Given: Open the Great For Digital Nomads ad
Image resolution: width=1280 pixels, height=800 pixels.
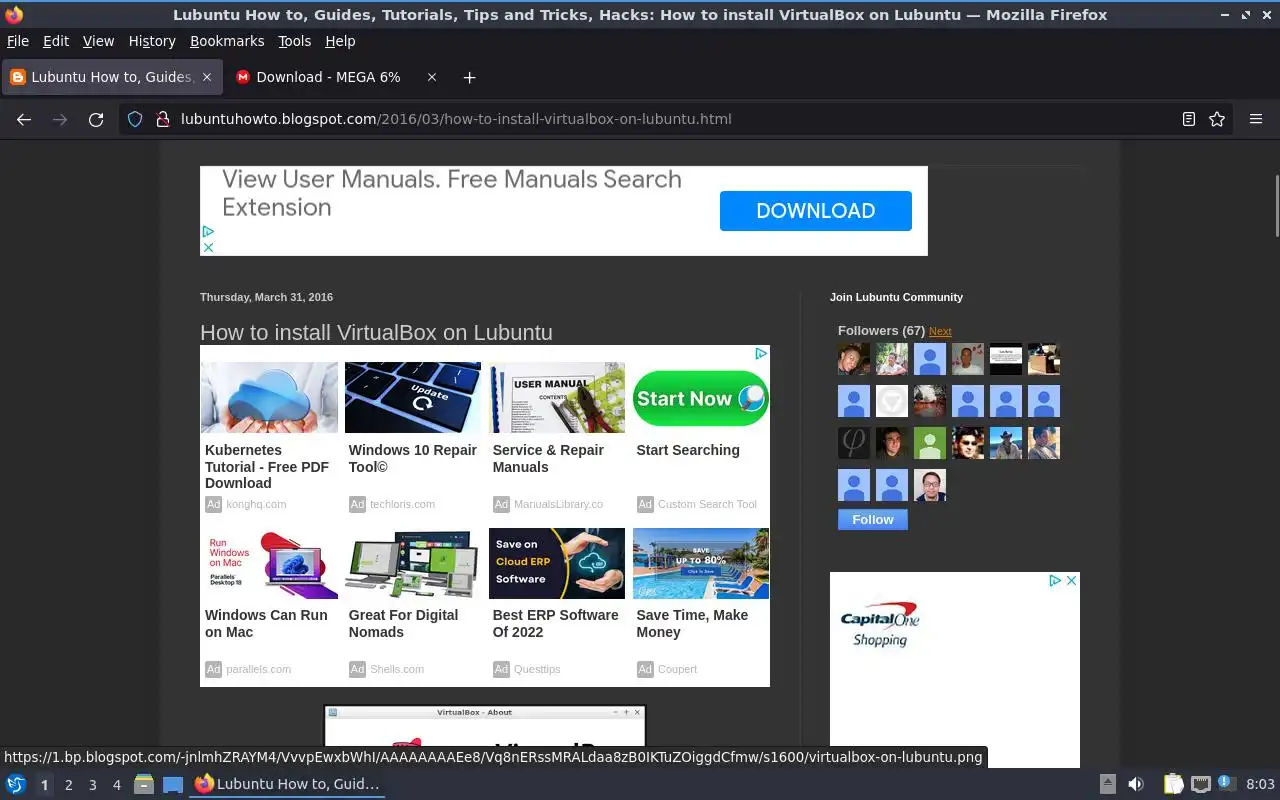Looking at the screenshot, I should pyautogui.click(x=403, y=623).
